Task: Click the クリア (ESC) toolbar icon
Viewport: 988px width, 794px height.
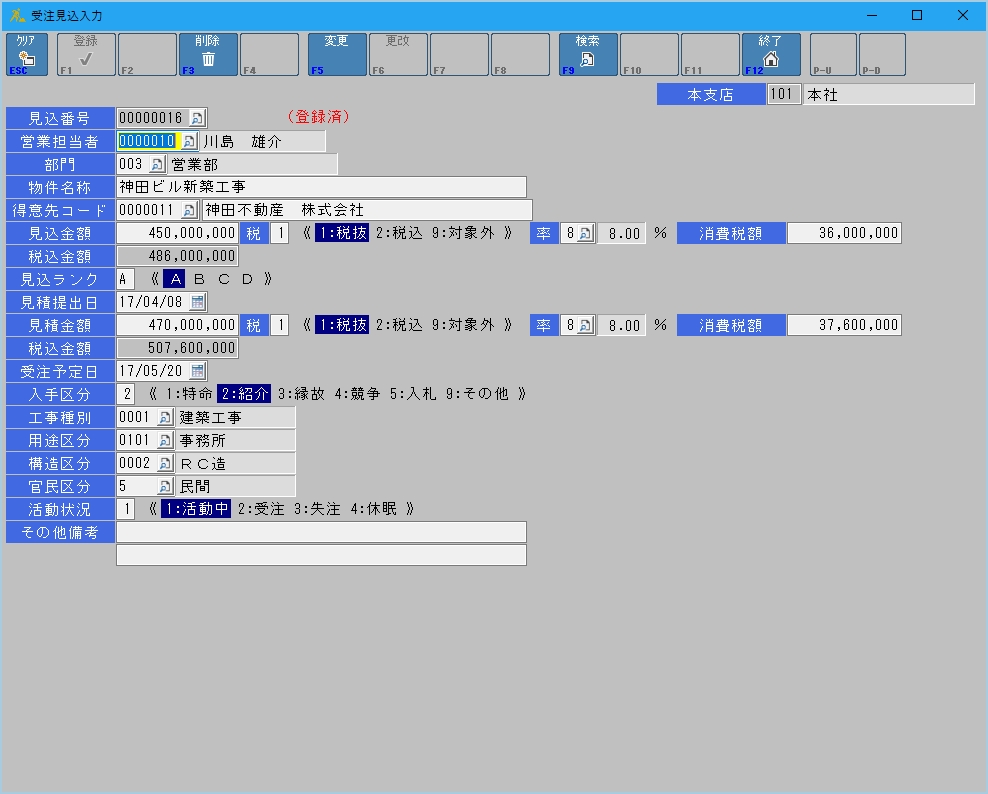Action: [26, 55]
